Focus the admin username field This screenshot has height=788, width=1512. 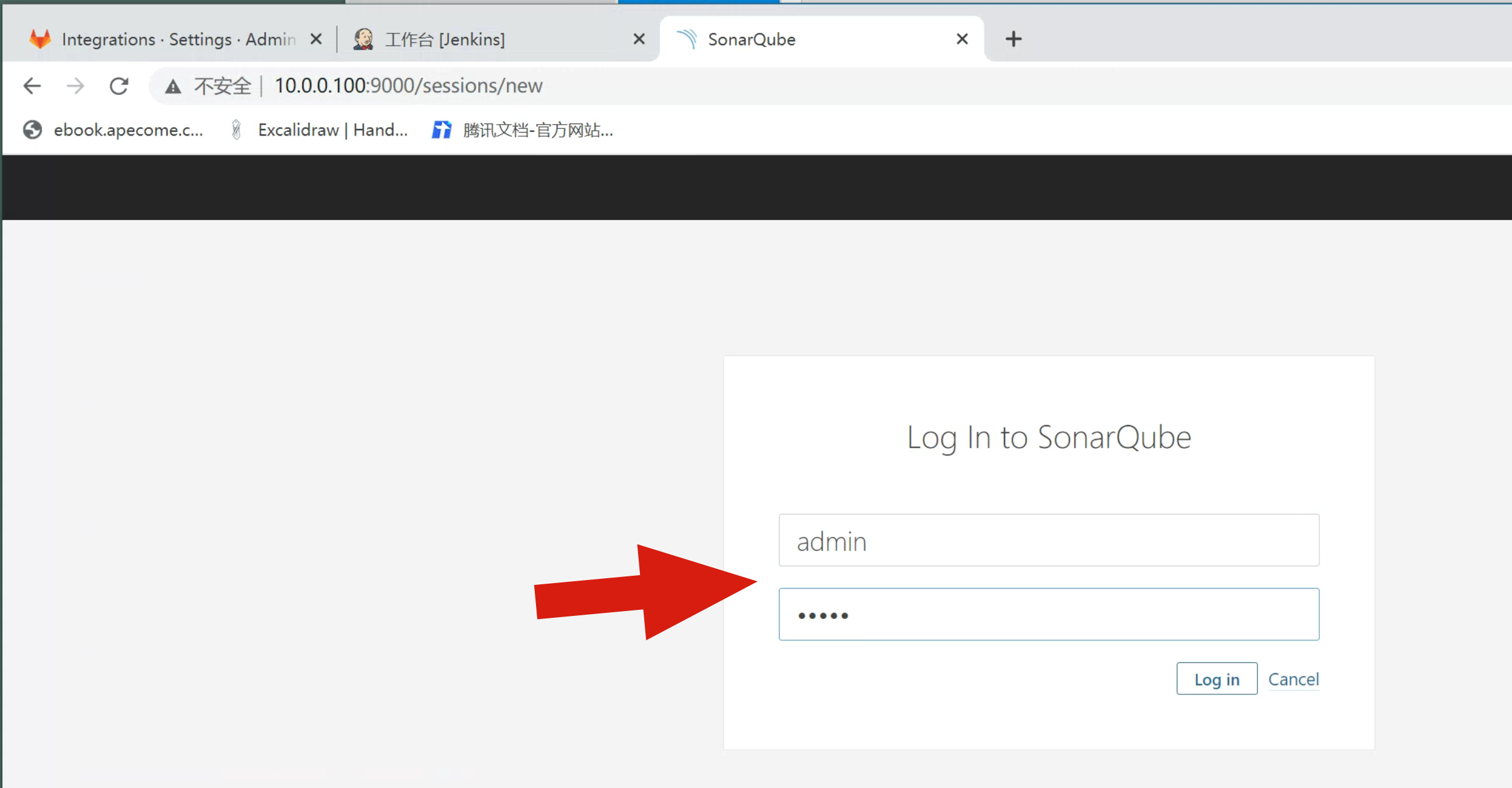pyautogui.click(x=1048, y=540)
